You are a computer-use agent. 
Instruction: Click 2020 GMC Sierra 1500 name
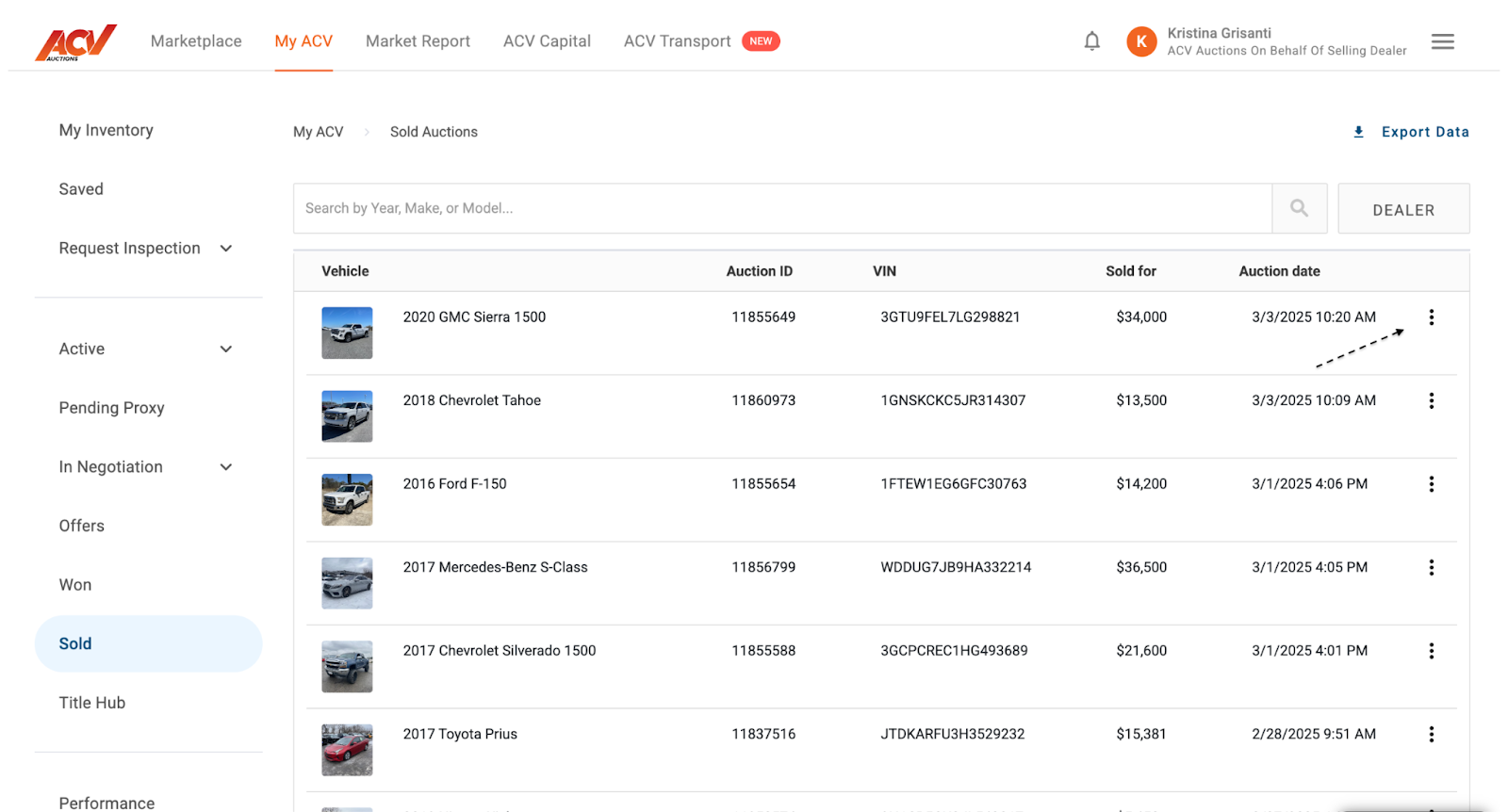click(474, 317)
